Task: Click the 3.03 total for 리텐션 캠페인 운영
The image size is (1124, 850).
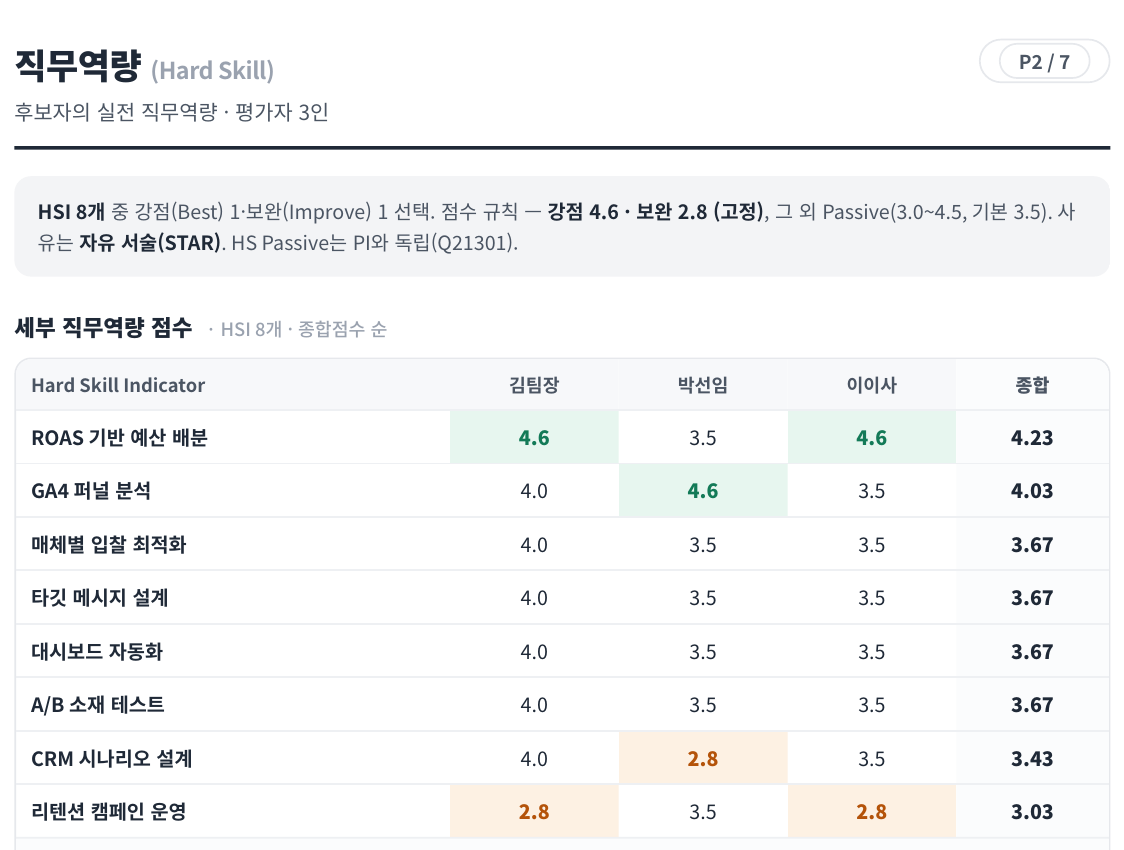Action: 1032,811
